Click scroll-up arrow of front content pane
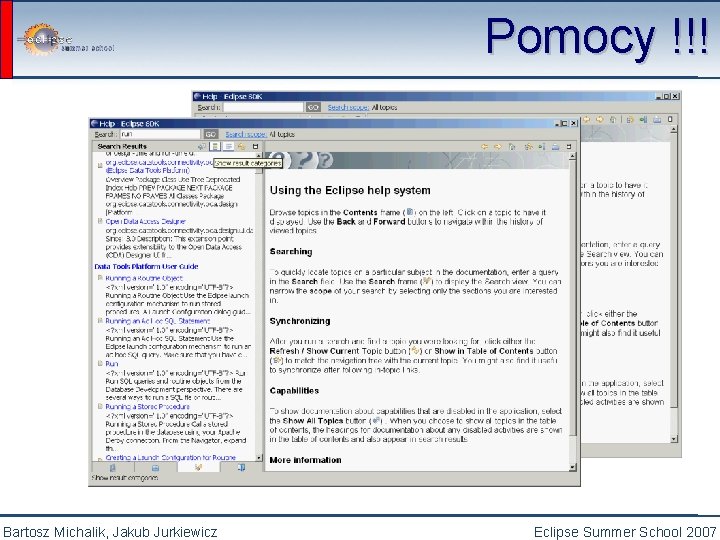 click(572, 157)
